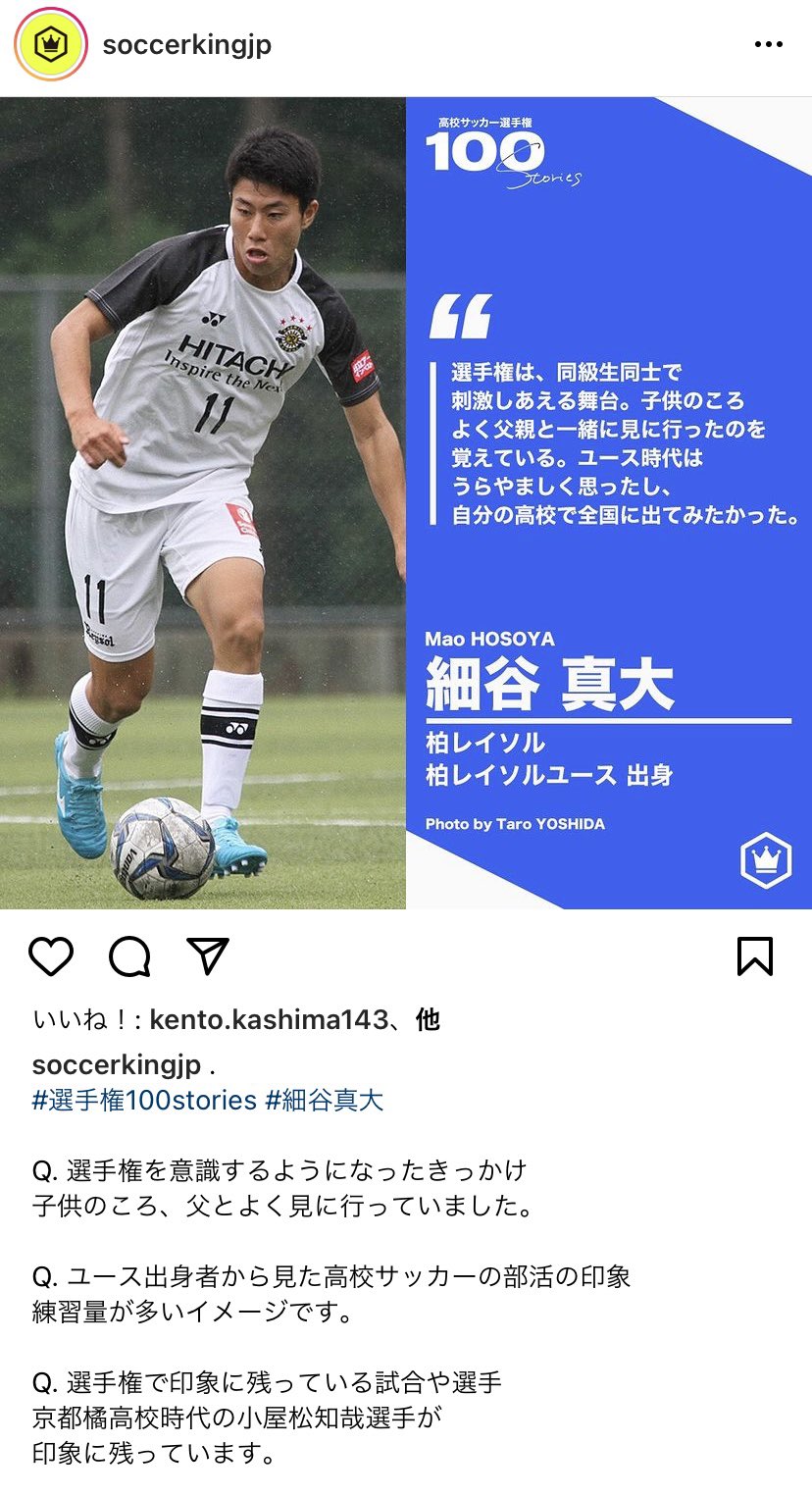Open soccerkingjp profile avatar with crown

tap(50, 45)
